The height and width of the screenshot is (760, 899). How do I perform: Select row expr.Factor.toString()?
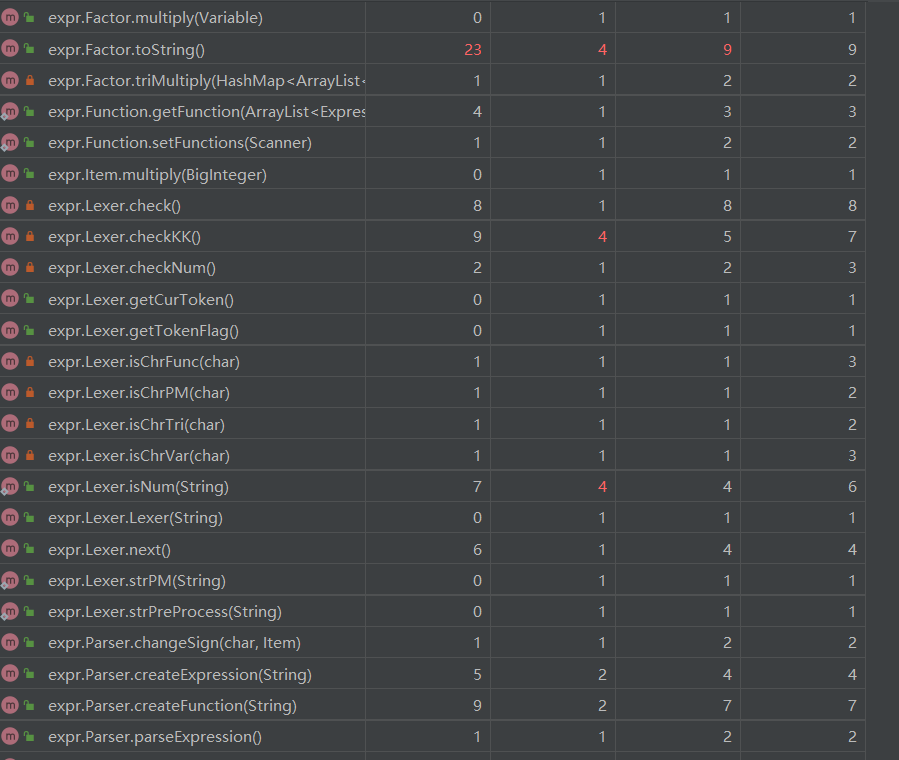[433, 49]
